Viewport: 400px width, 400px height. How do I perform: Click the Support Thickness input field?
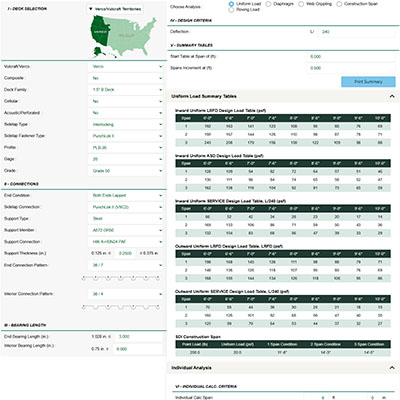[x=126, y=253]
